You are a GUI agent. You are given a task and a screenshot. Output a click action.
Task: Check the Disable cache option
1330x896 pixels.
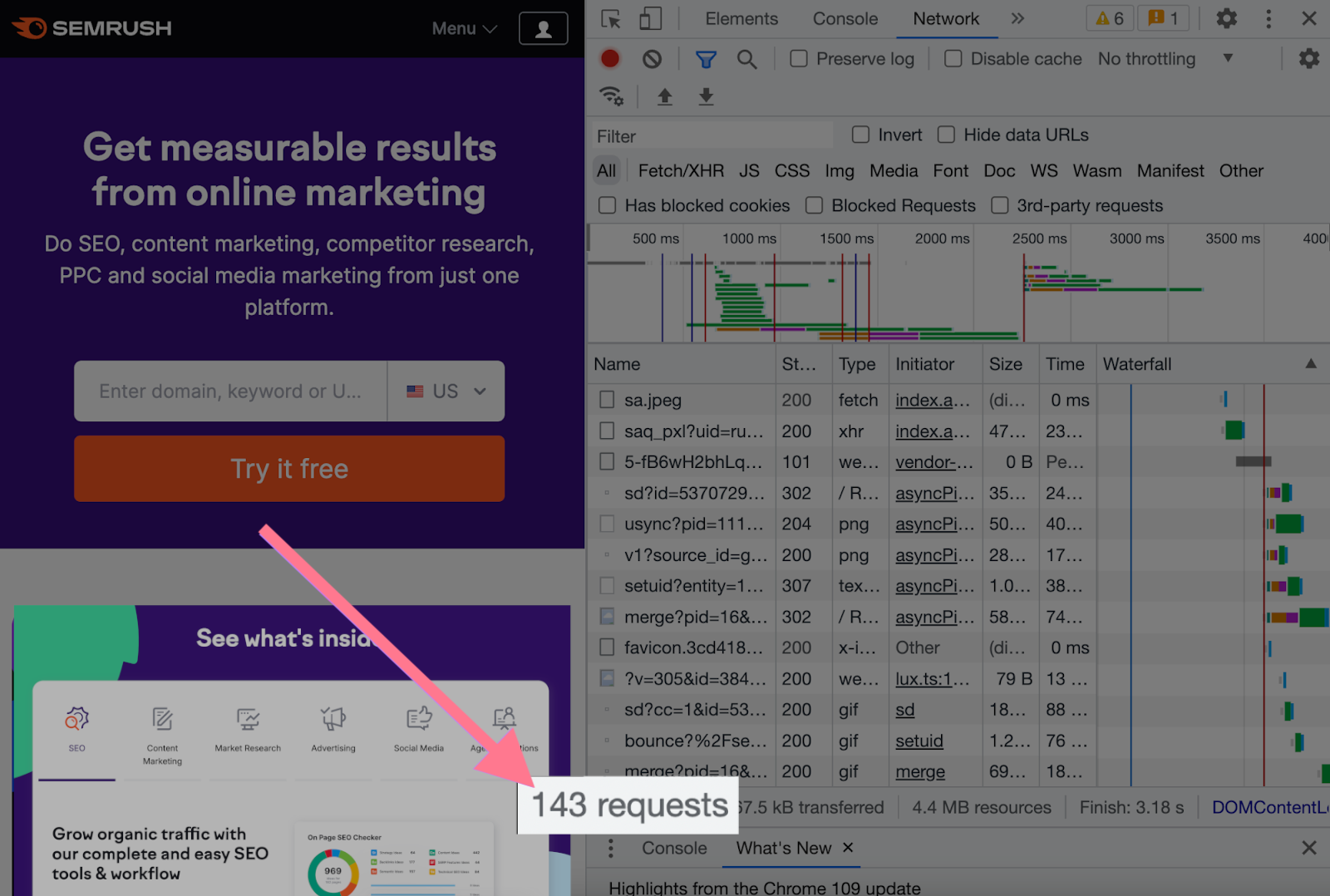click(953, 59)
